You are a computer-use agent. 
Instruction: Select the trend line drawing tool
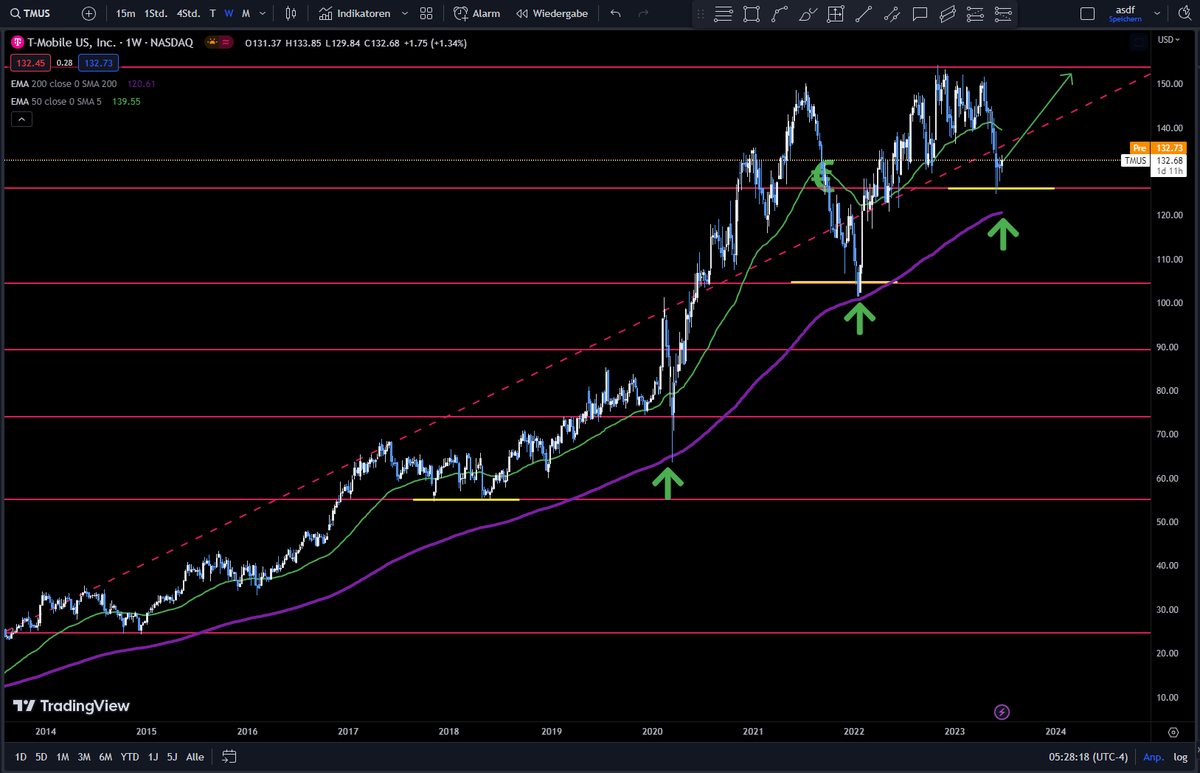[x=864, y=13]
